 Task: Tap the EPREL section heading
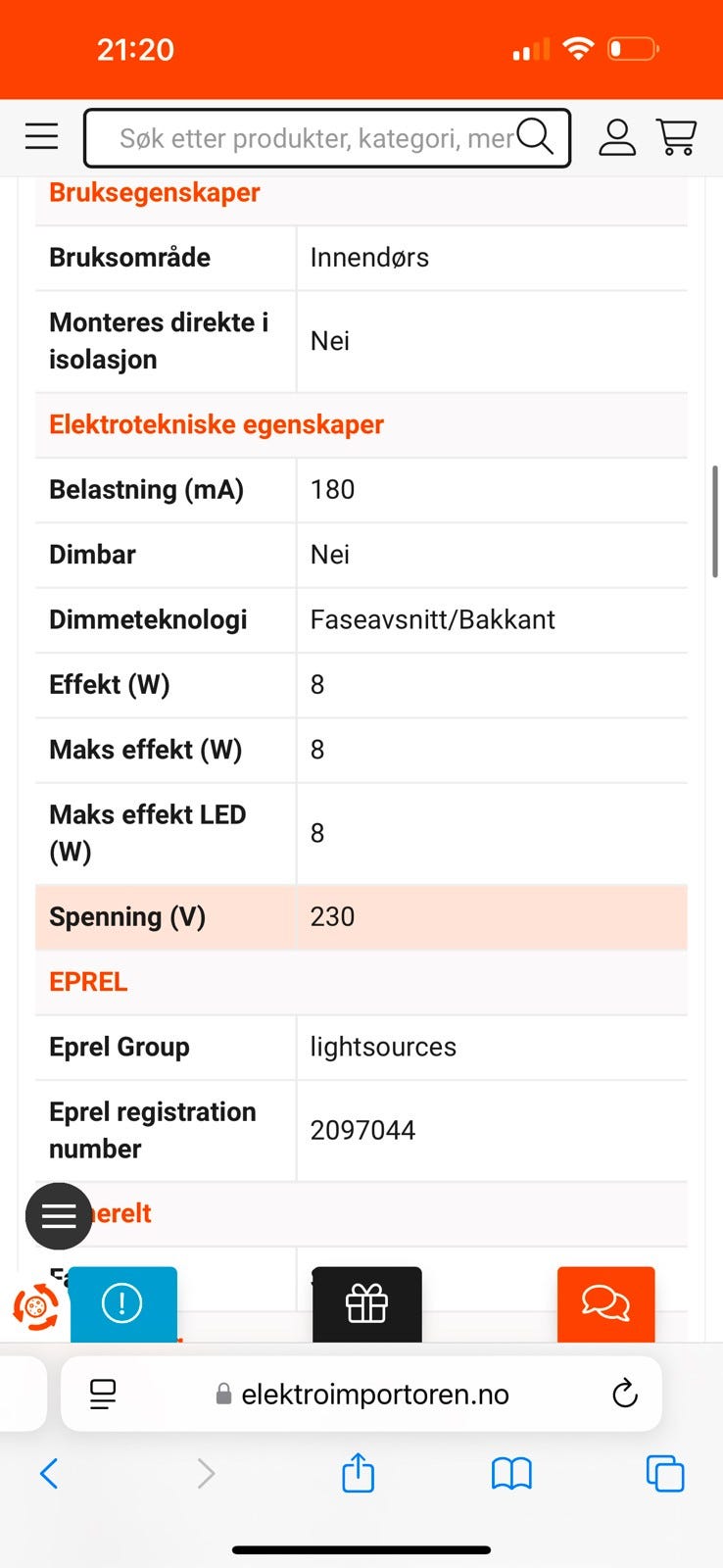coord(88,981)
